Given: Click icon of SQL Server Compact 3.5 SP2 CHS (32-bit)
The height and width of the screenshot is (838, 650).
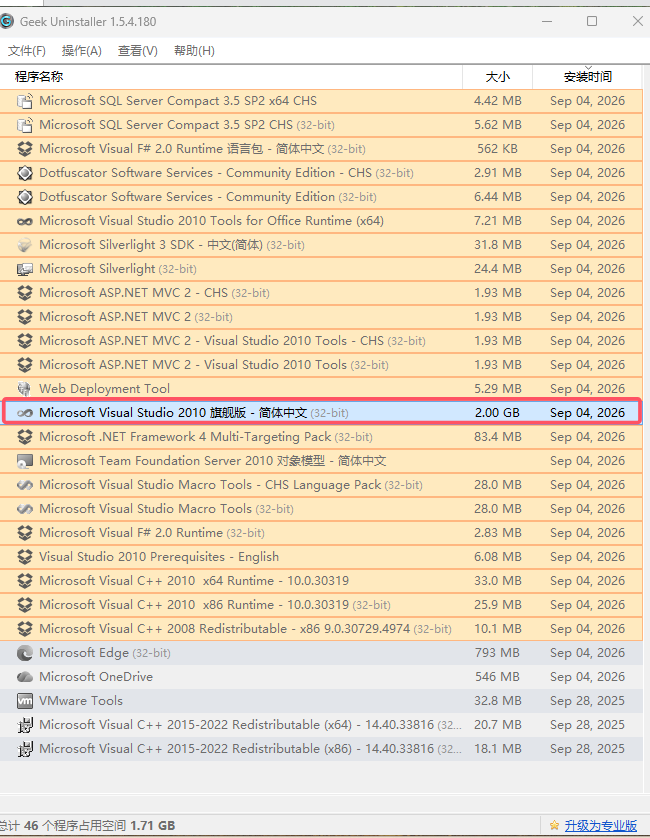Looking at the screenshot, I should point(25,125).
